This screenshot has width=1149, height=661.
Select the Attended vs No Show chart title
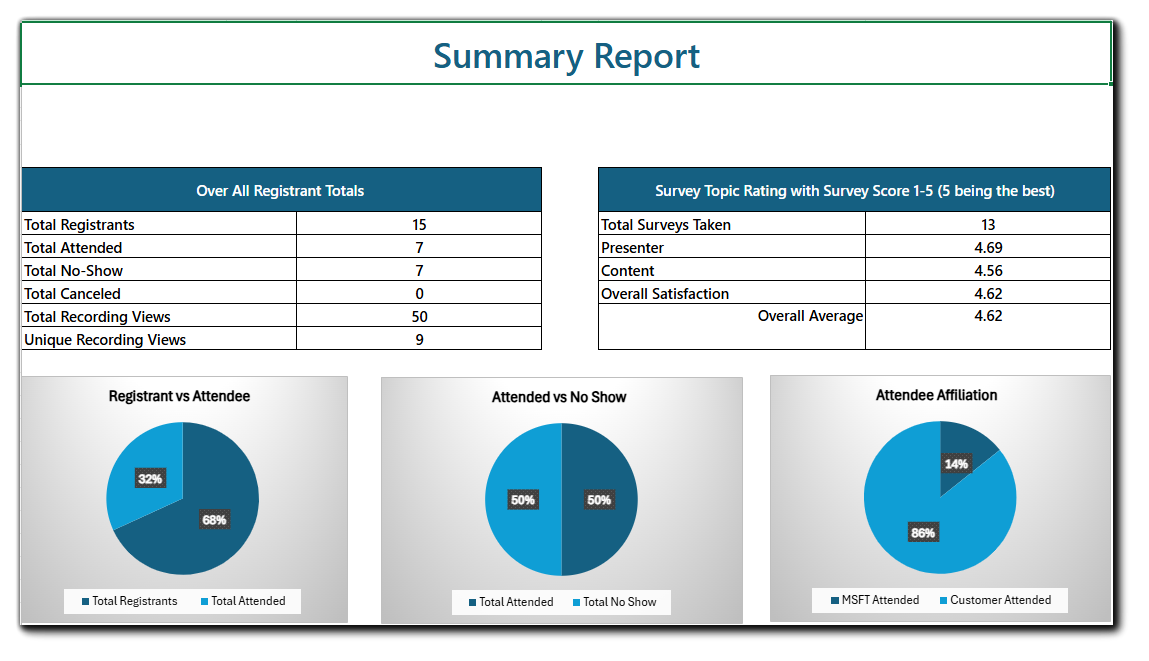(x=561, y=397)
